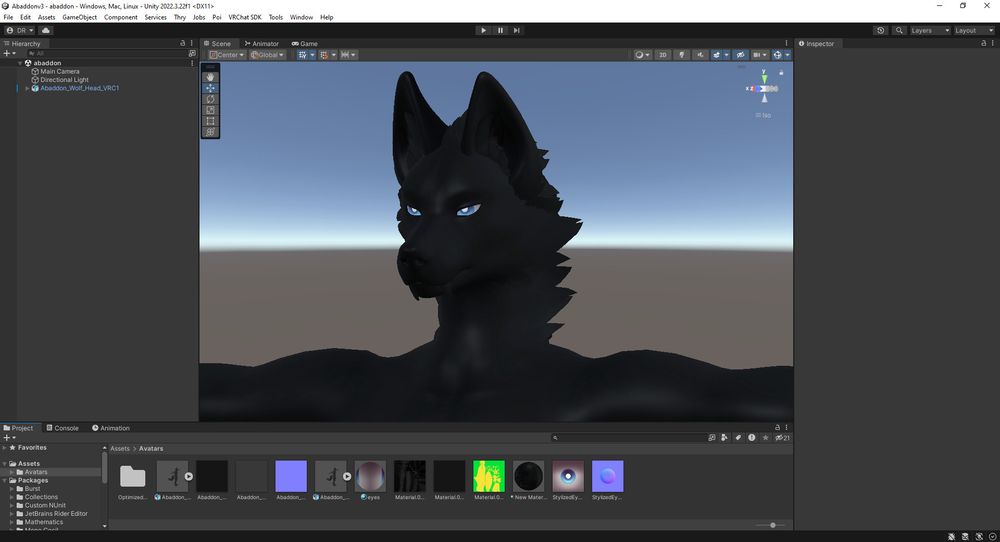Open Unity Cloud services button

tap(46, 30)
